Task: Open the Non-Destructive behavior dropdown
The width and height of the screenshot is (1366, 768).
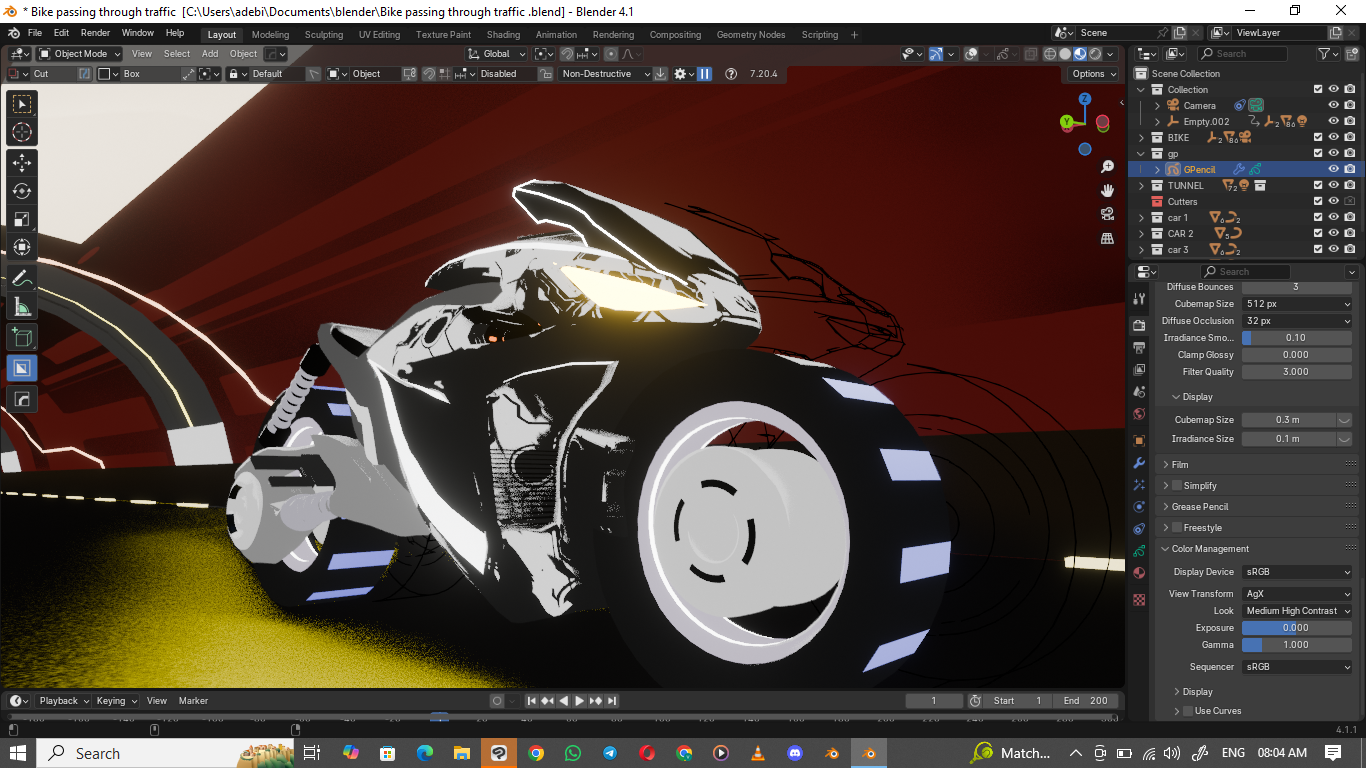Action: tap(606, 74)
